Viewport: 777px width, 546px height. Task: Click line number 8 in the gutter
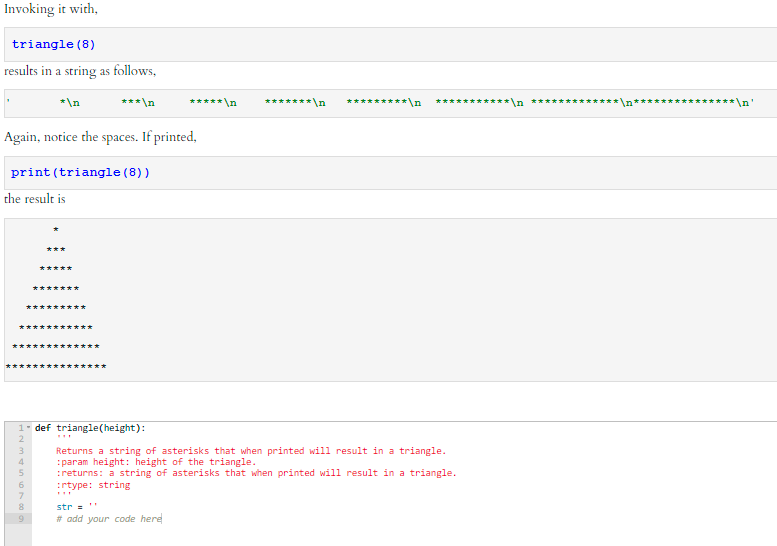(x=21, y=507)
